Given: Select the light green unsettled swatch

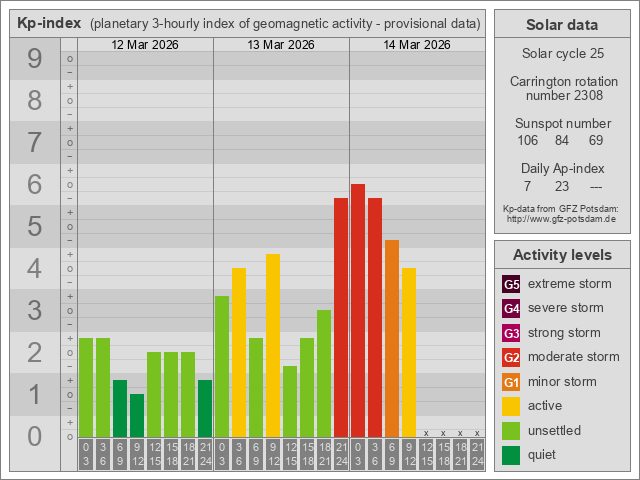Looking at the screenshot, I should click(x=511, y=431).
